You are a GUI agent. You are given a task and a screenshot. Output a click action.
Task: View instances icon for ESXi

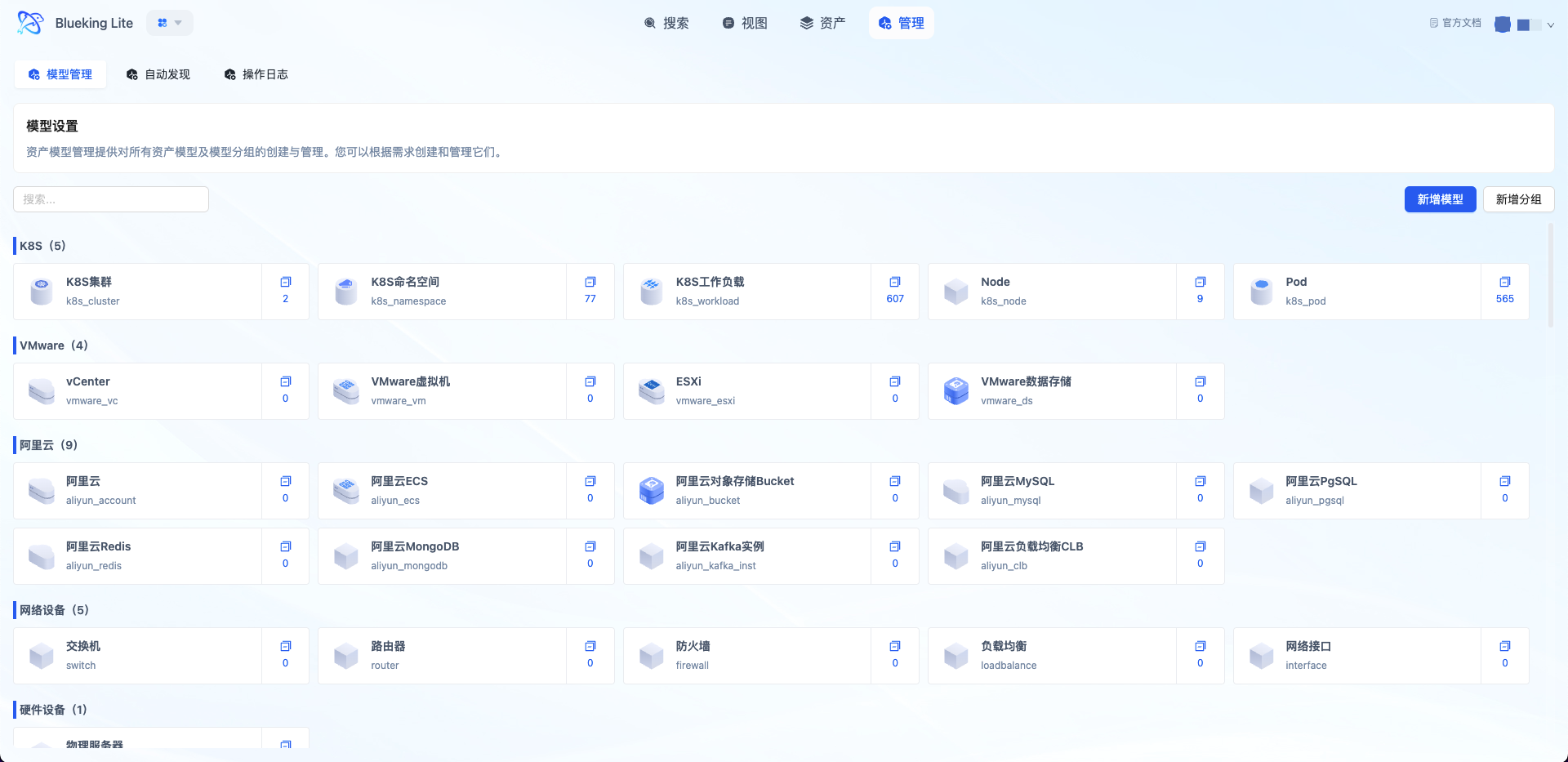pos(895,381)
